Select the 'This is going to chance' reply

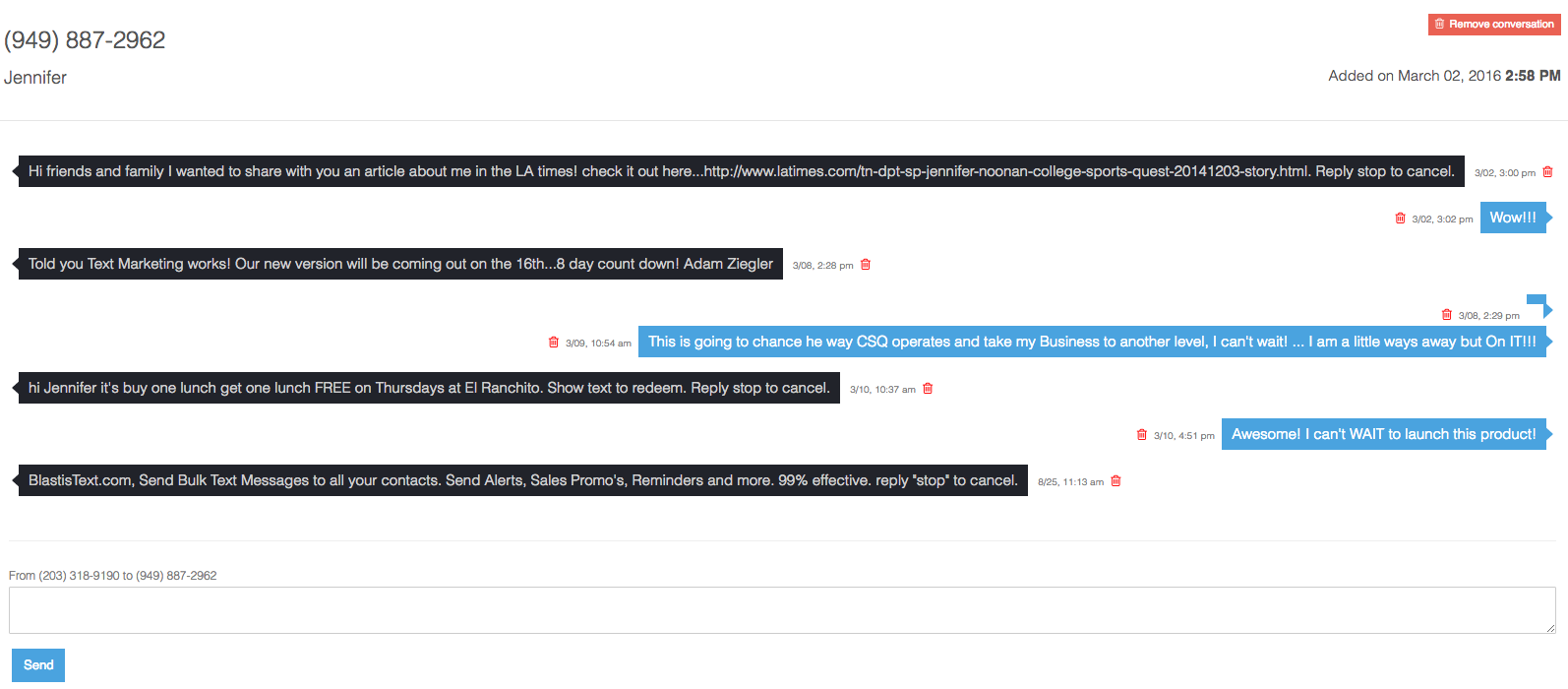[x=1092, y=342]
